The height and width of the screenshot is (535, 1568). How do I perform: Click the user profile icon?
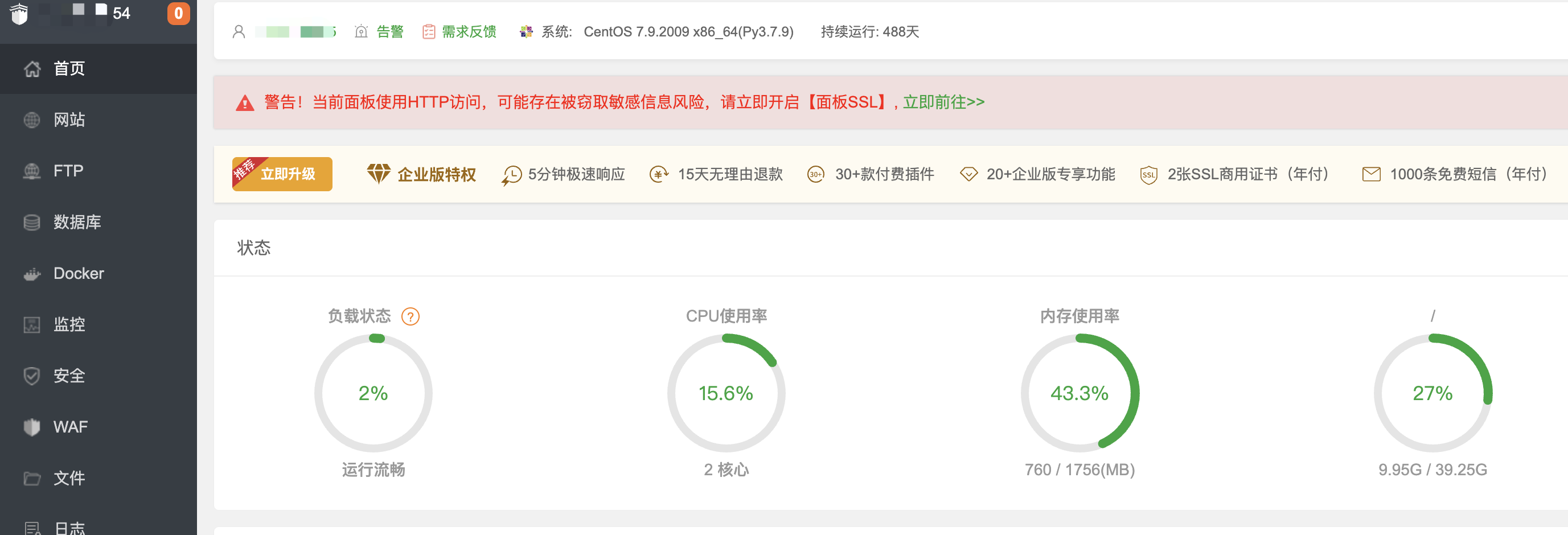[239, 32]
